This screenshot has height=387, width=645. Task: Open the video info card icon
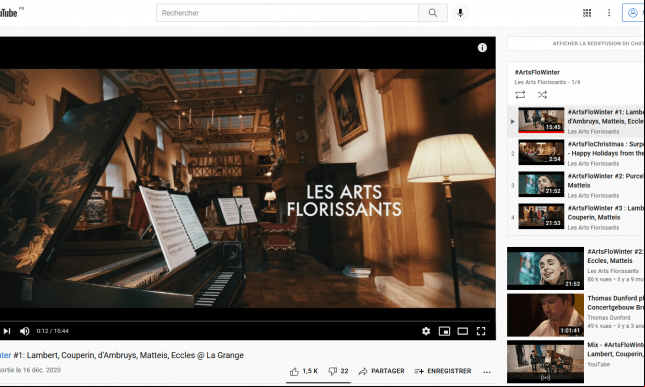point(482,48)
